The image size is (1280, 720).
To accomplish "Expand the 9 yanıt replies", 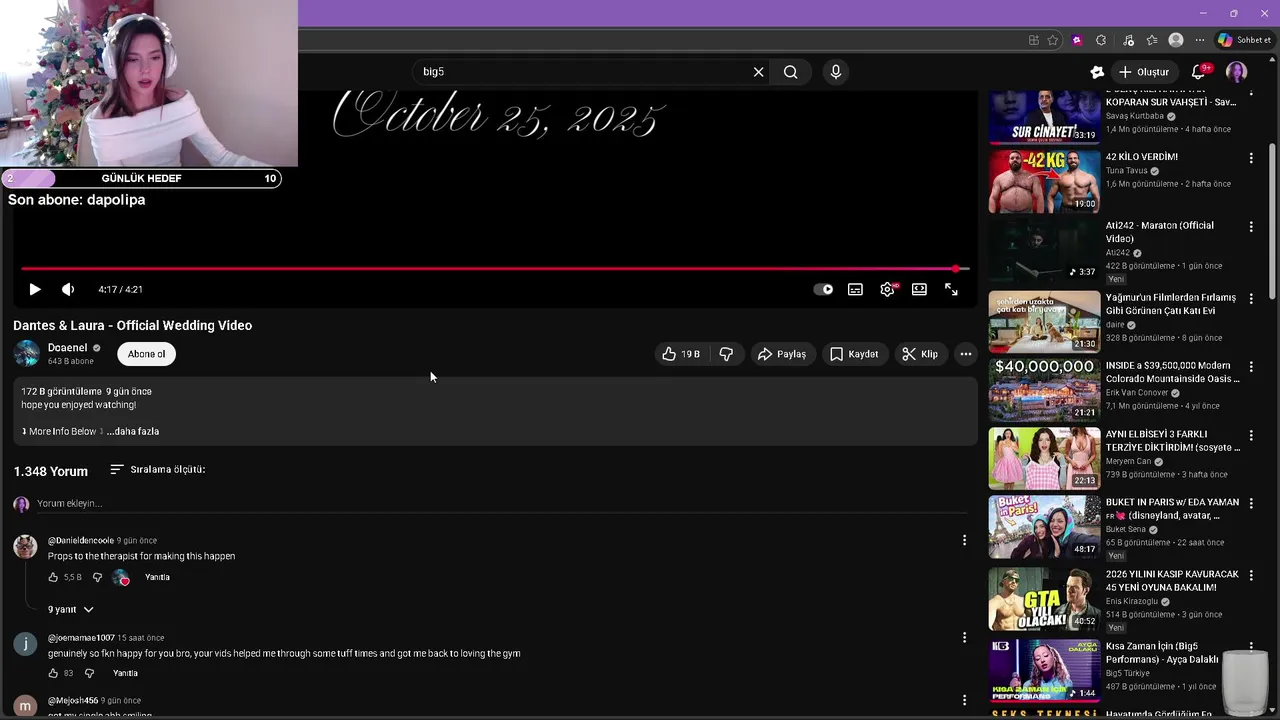I will [70, 609].
